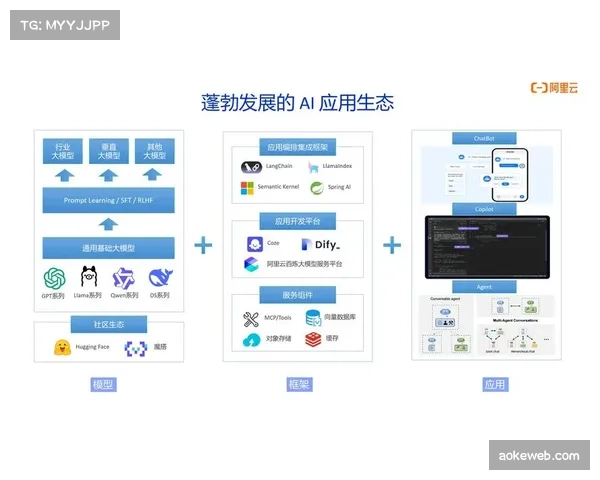This screenshot has width=600, height=480.
Task: Click the LangChain logo icon
Action: (251, 167)
